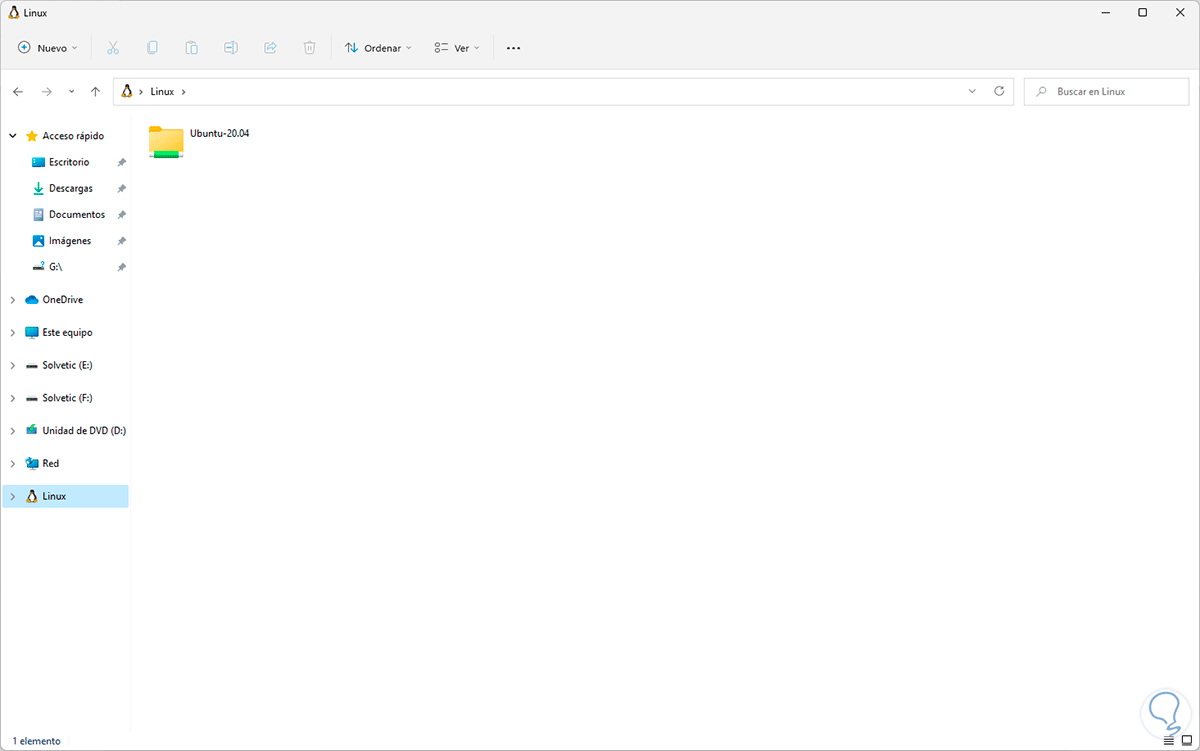Click Linux in the address bar path
The height and width of the screenshot is (751, 1200).
tap(162, 91)
